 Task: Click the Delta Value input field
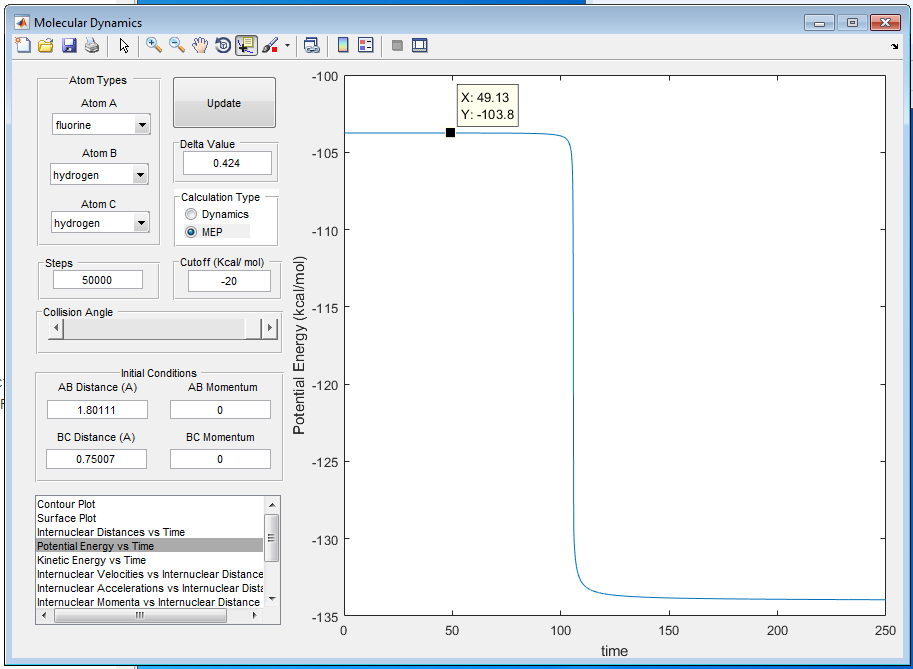(227, 163)
